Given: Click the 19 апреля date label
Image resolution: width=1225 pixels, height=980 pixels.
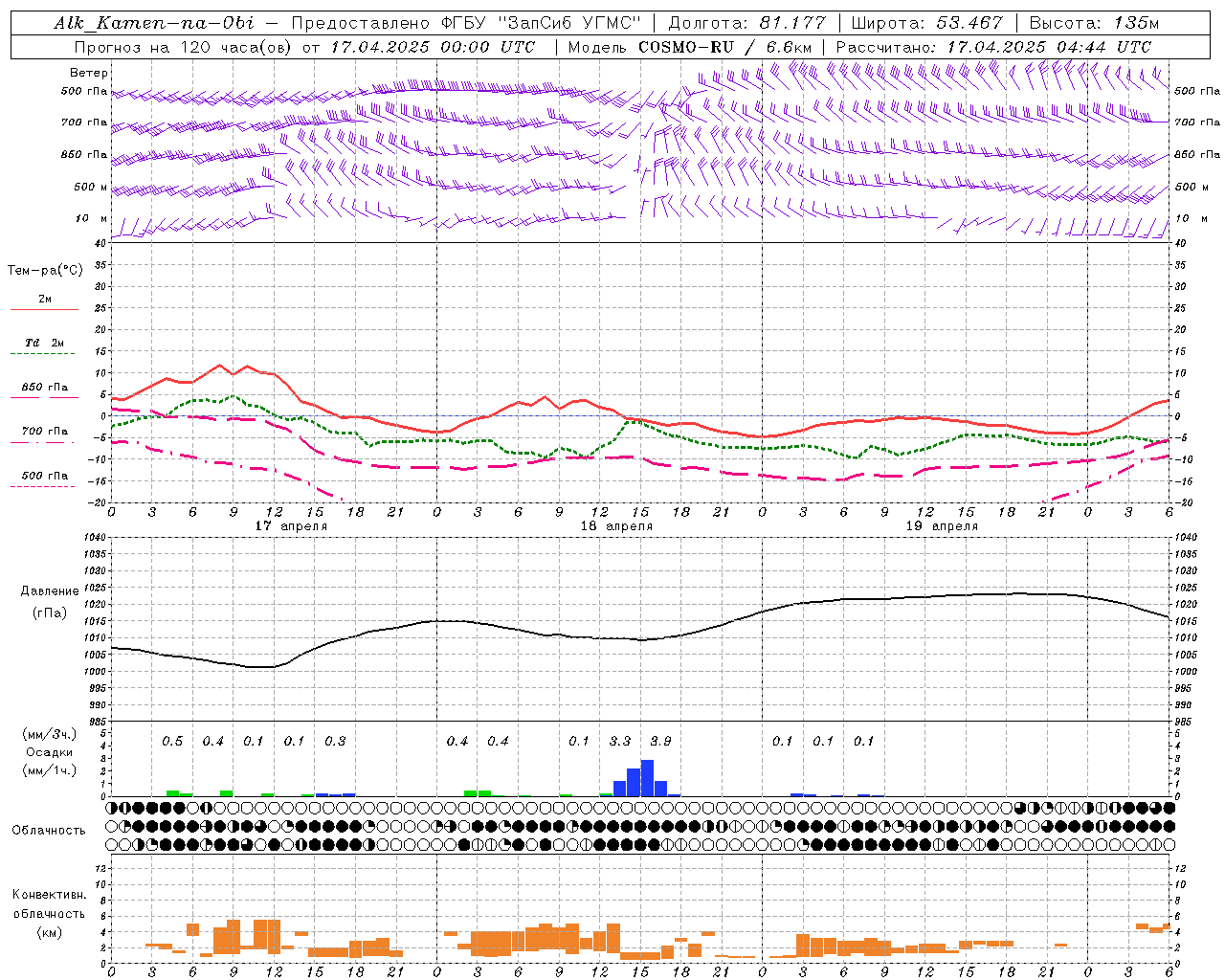Looking at the screenshot, I should (x=942, y=526).
